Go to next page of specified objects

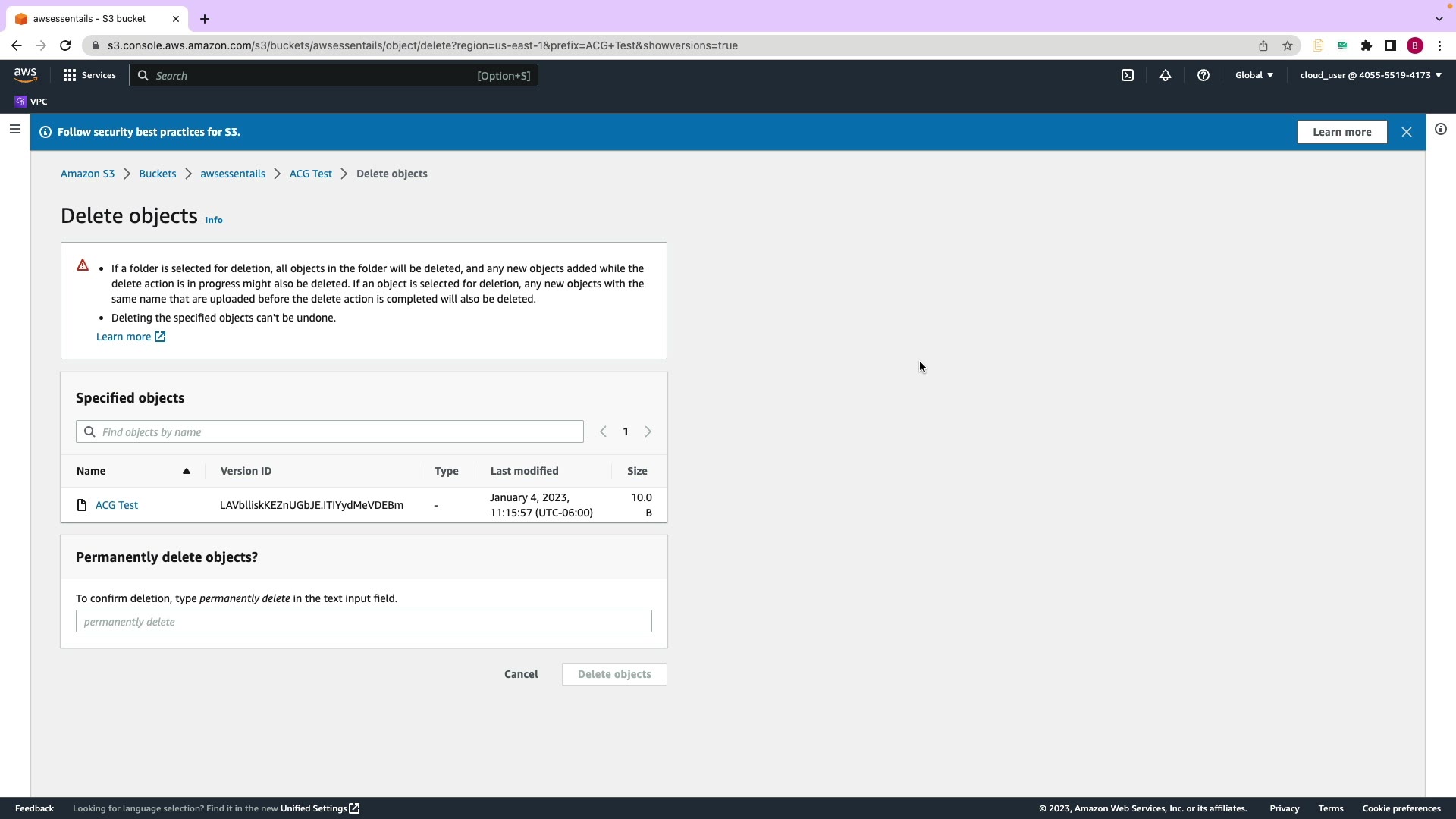click(x=648, y=431)
